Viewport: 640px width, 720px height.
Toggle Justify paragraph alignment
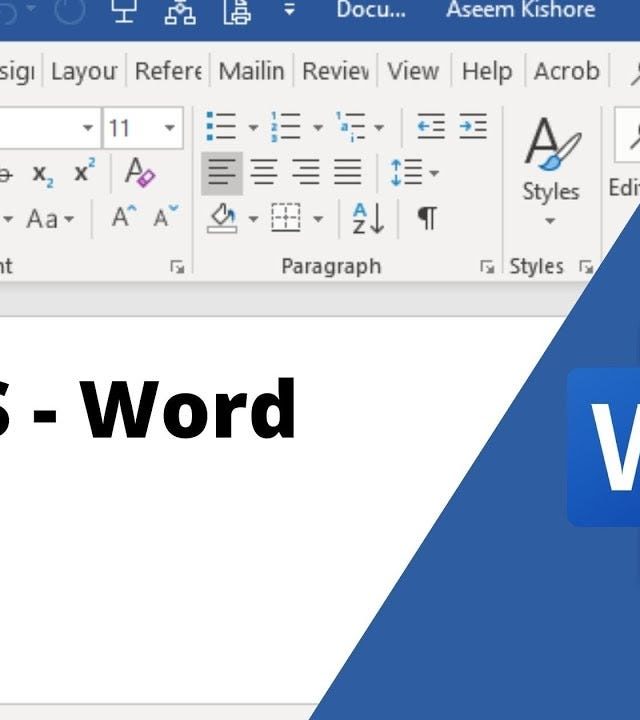tap(348, 173)
